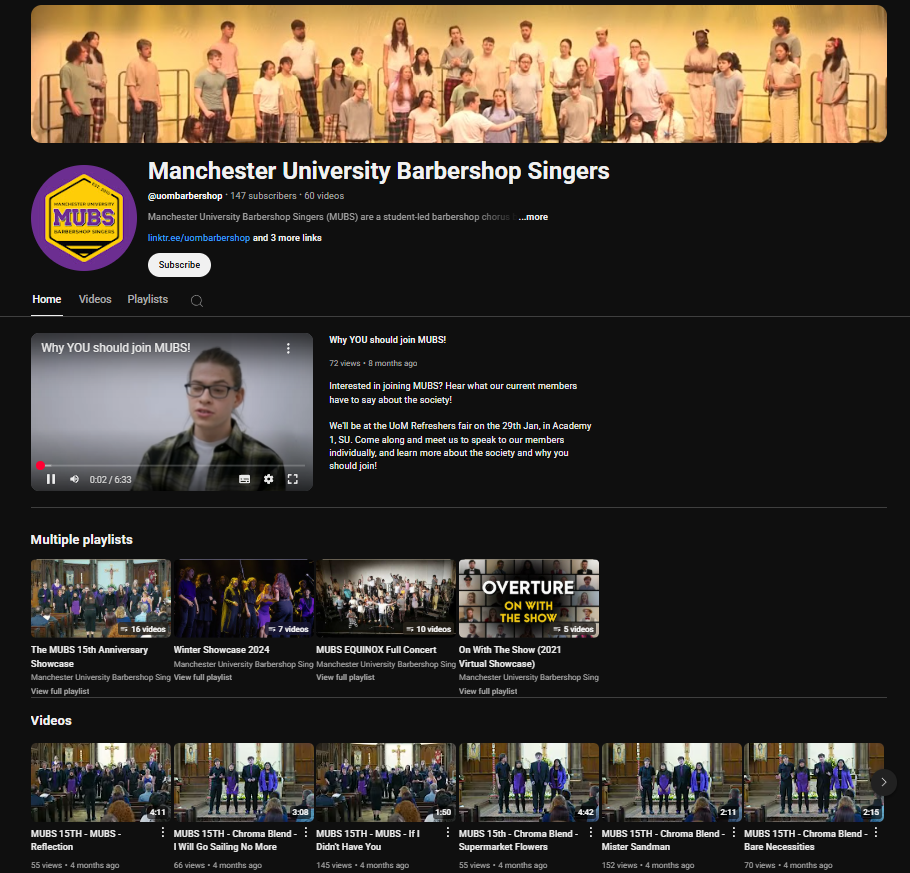Open options for MUBS - Reflection video
Viewport: 910px width, 873px height.
(x=163, y=832)
